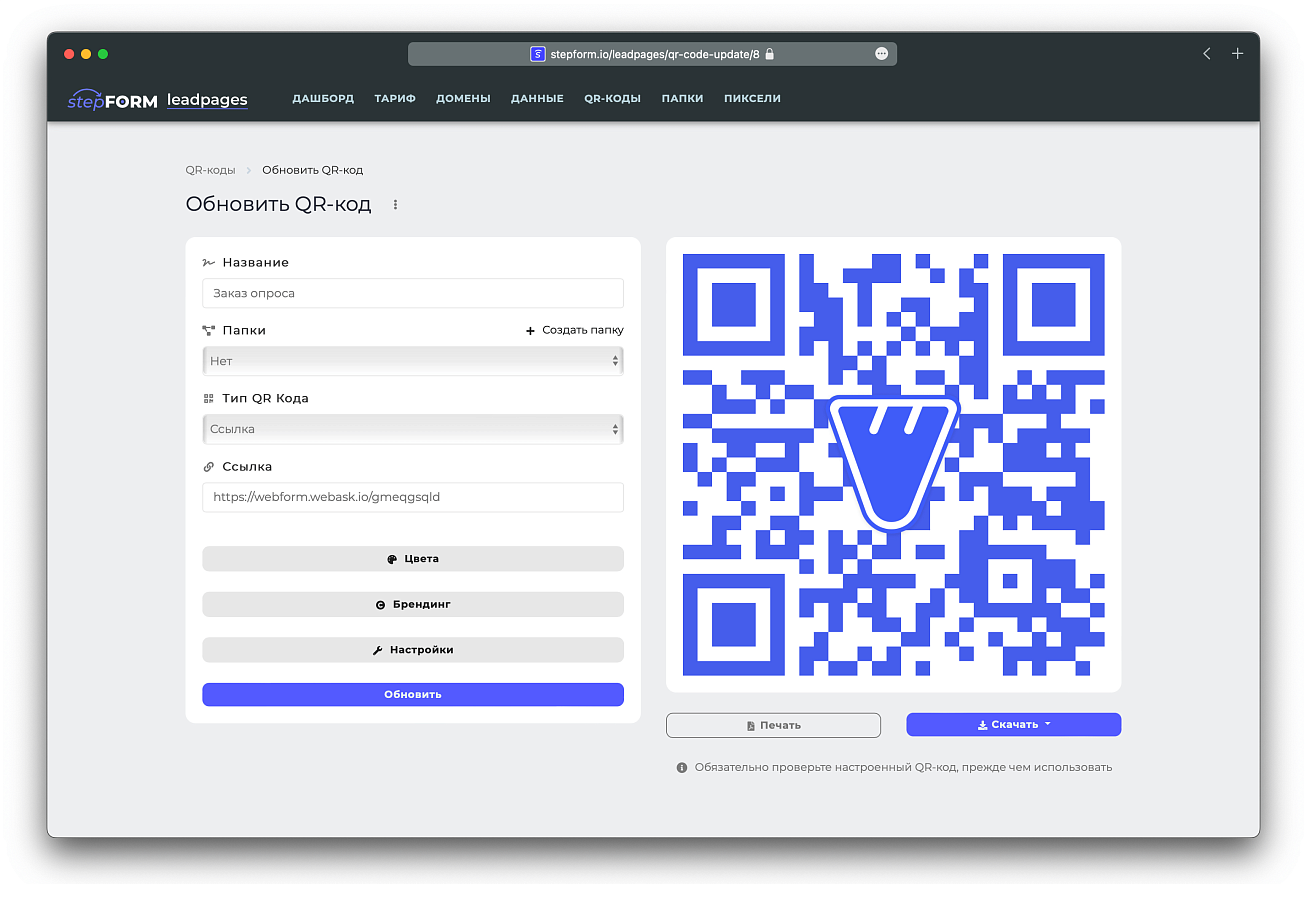This screenshot has width=1307, height=900.
Task: Click the Обновить button
Action: coord(413,694)
